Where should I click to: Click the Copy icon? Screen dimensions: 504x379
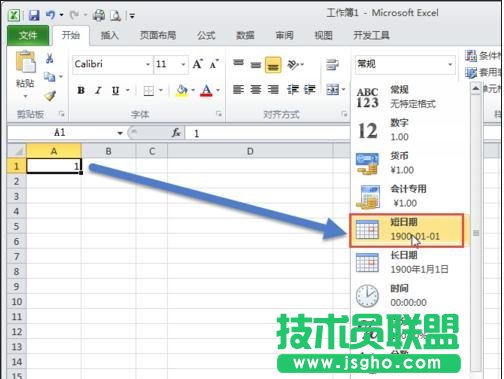click(49, 77)
